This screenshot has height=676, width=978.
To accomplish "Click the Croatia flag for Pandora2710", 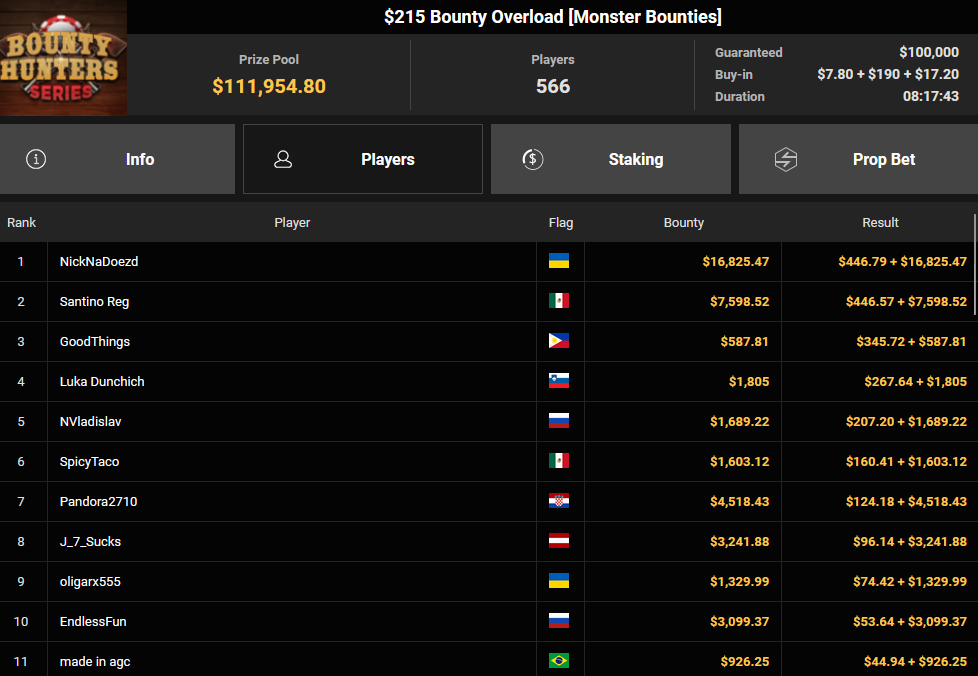I will pyautogui.click(x=559, y=501).
